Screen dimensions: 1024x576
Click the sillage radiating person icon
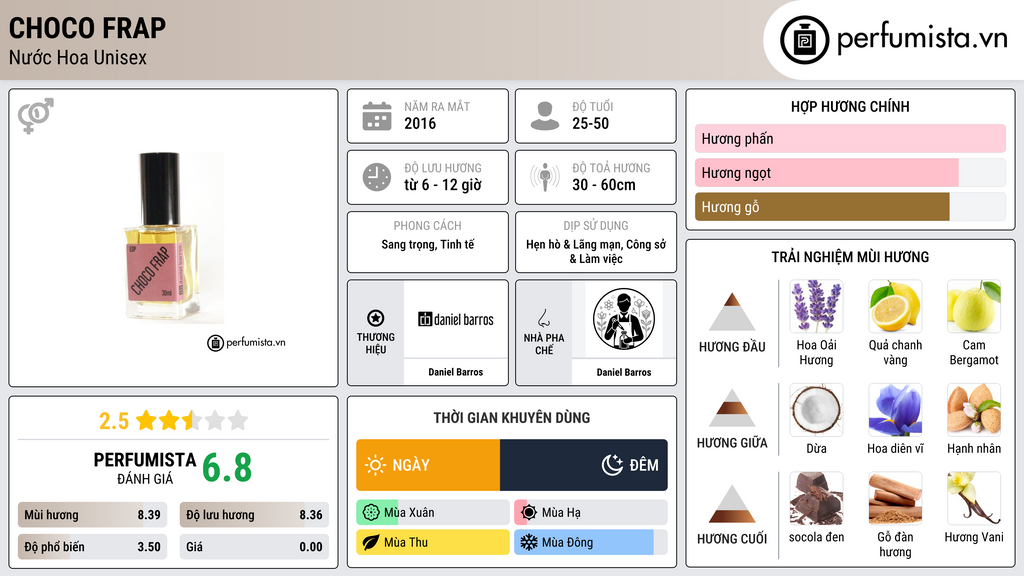pos(545,177)
